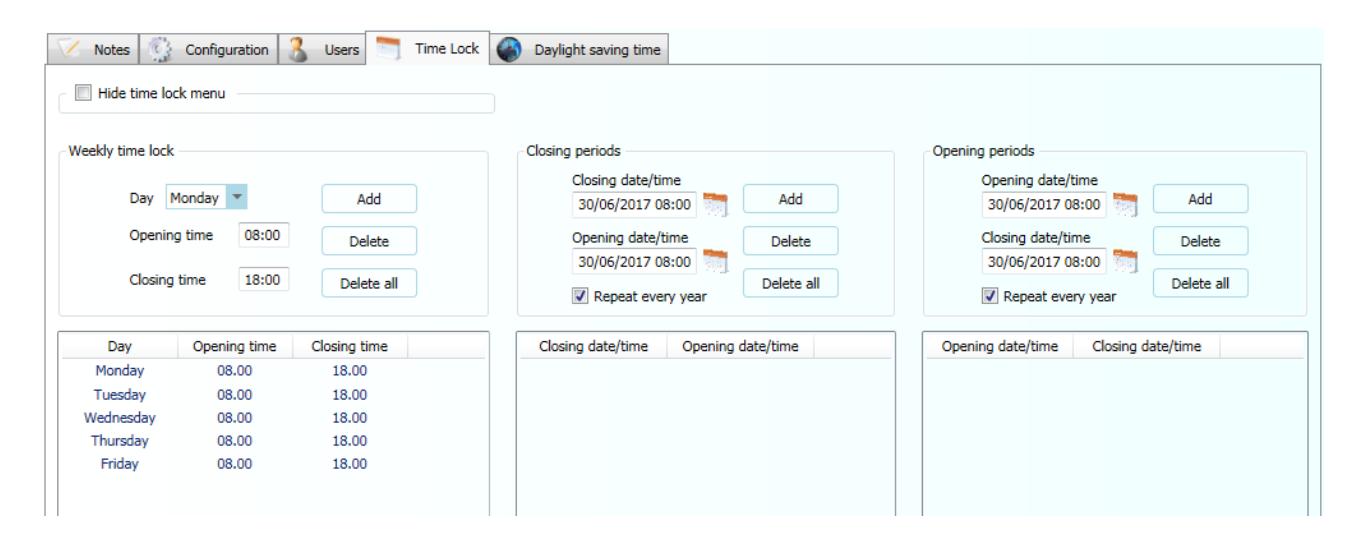Image resolution: width=1359 pixels, height=541 pixels.
Task: Click Wednesday's 08.00 opening time cell
Action: click(233, 417)
